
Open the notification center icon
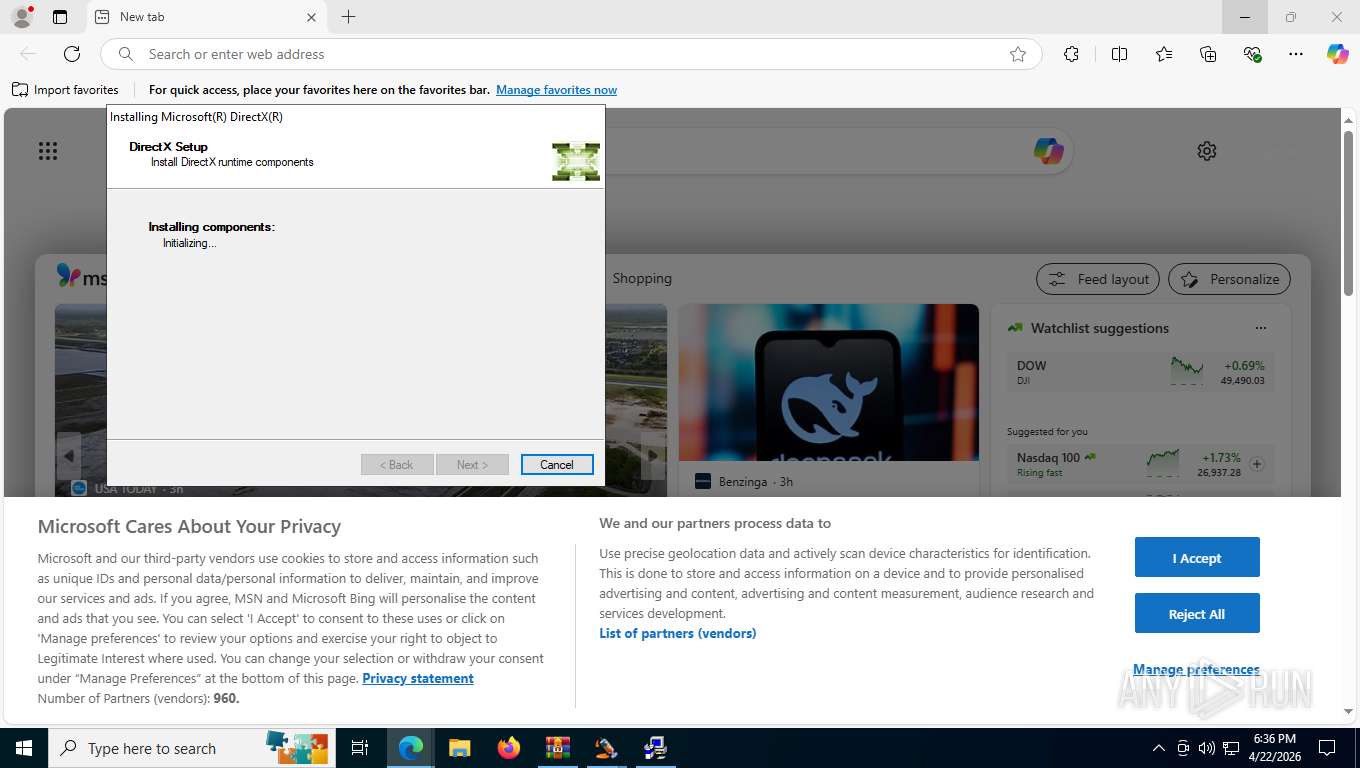[x=1327, y=748]
